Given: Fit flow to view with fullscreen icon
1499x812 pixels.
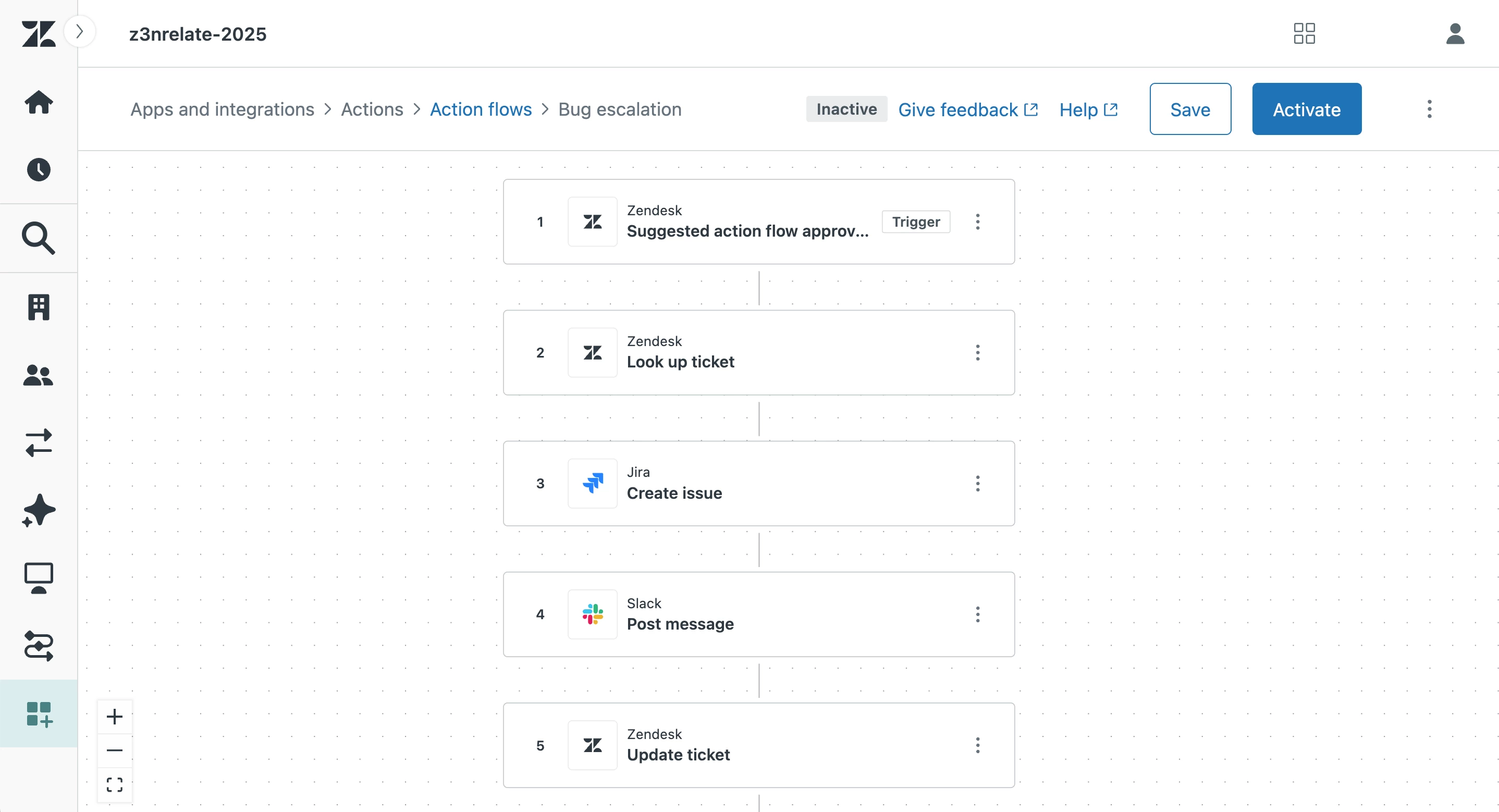Looking at the screenshot, I should point(115,785).
